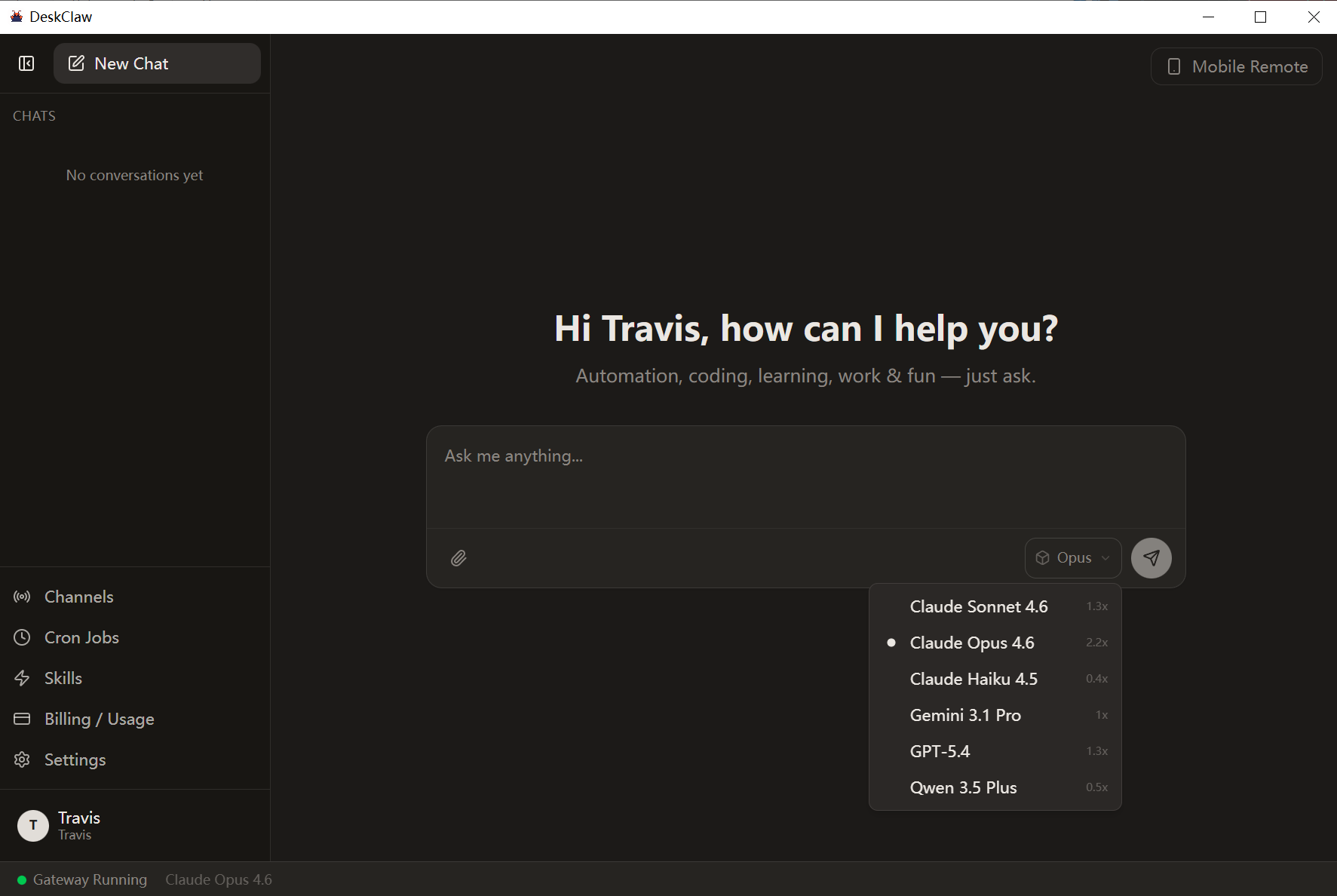Click the Channels broadcast icon
Image resolution: width=1337 pixels, height=896 pixels.
[x=23, y=597]
